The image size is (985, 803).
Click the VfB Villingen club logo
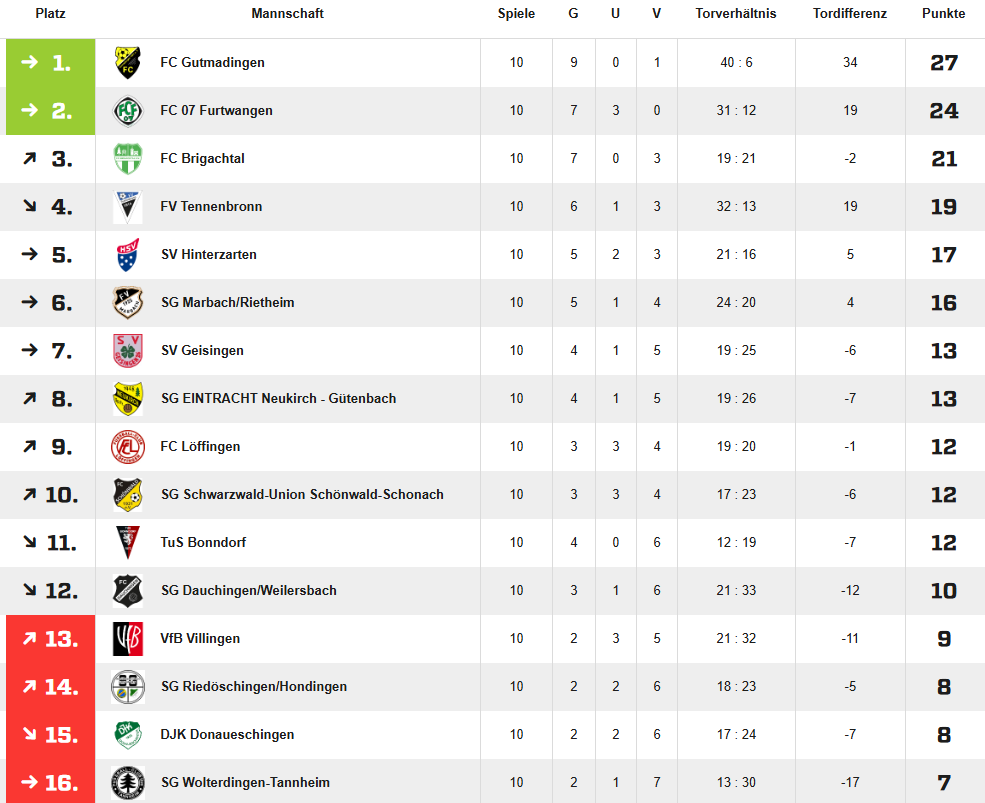click(127, 639)
